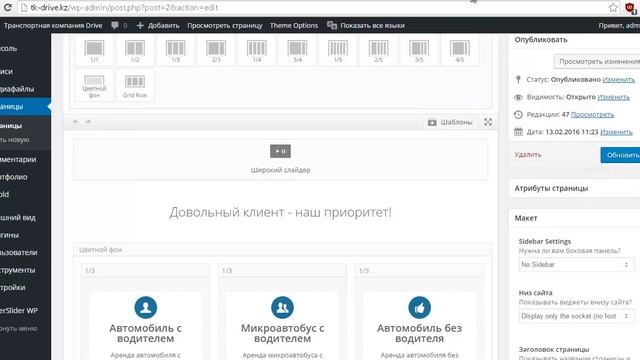Screen dimensions: 640x360
Task: Insert the 4/5 column layout element
Action: (x=460, y=51)
